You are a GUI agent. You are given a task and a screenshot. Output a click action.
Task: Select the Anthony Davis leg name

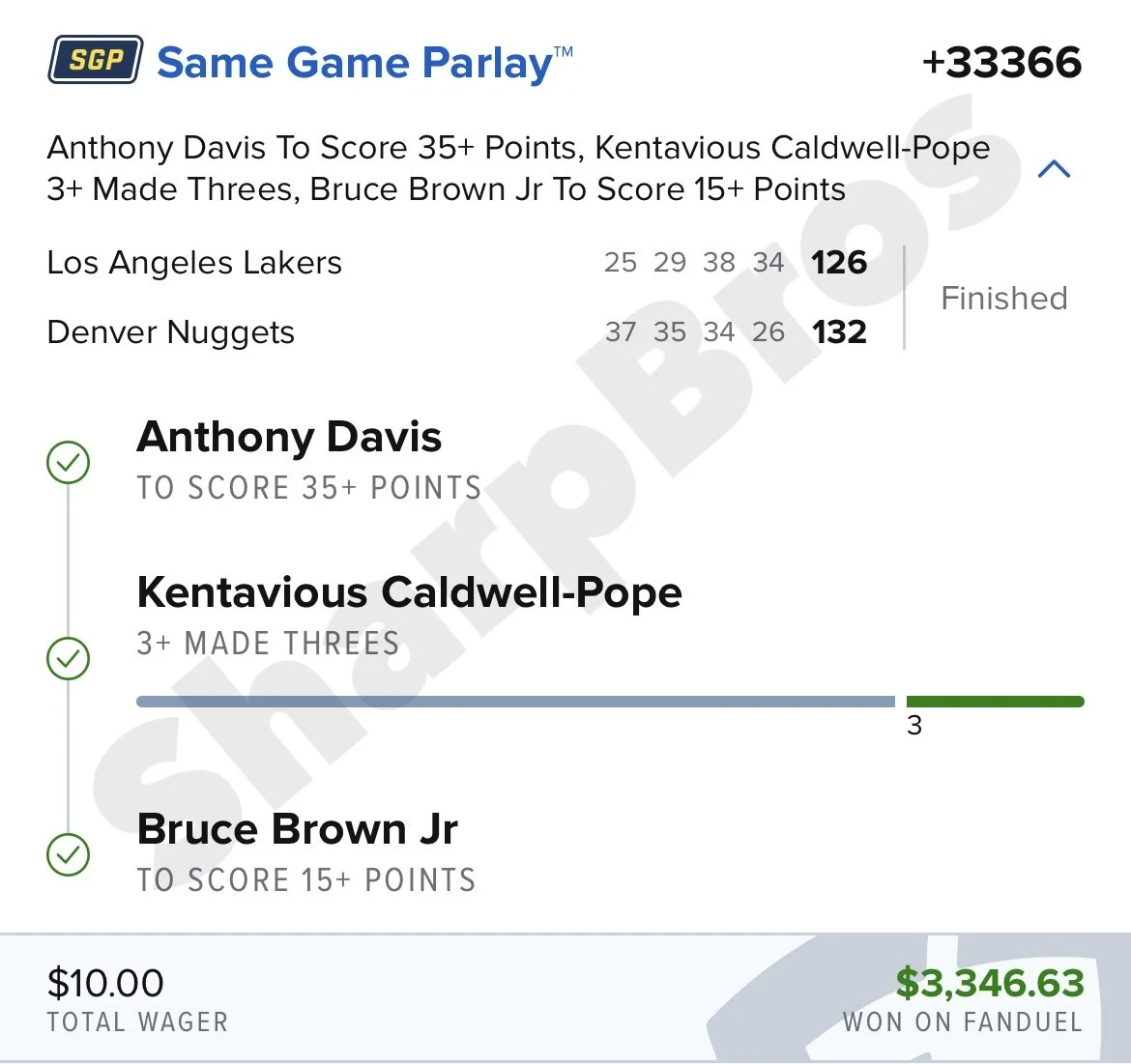click(288, 438)
